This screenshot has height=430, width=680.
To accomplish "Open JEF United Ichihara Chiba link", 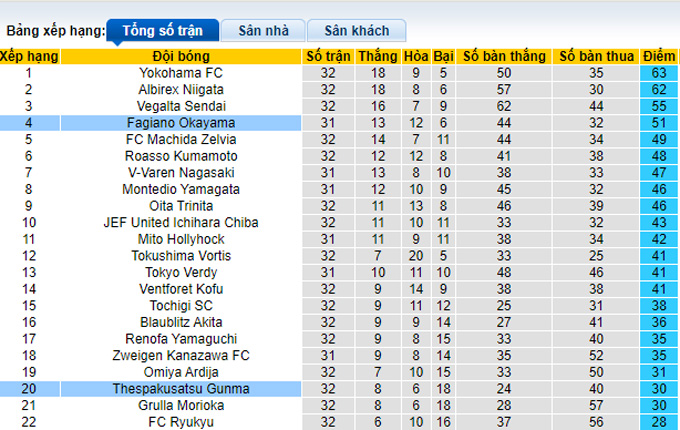I will click(x=182, y=222).
